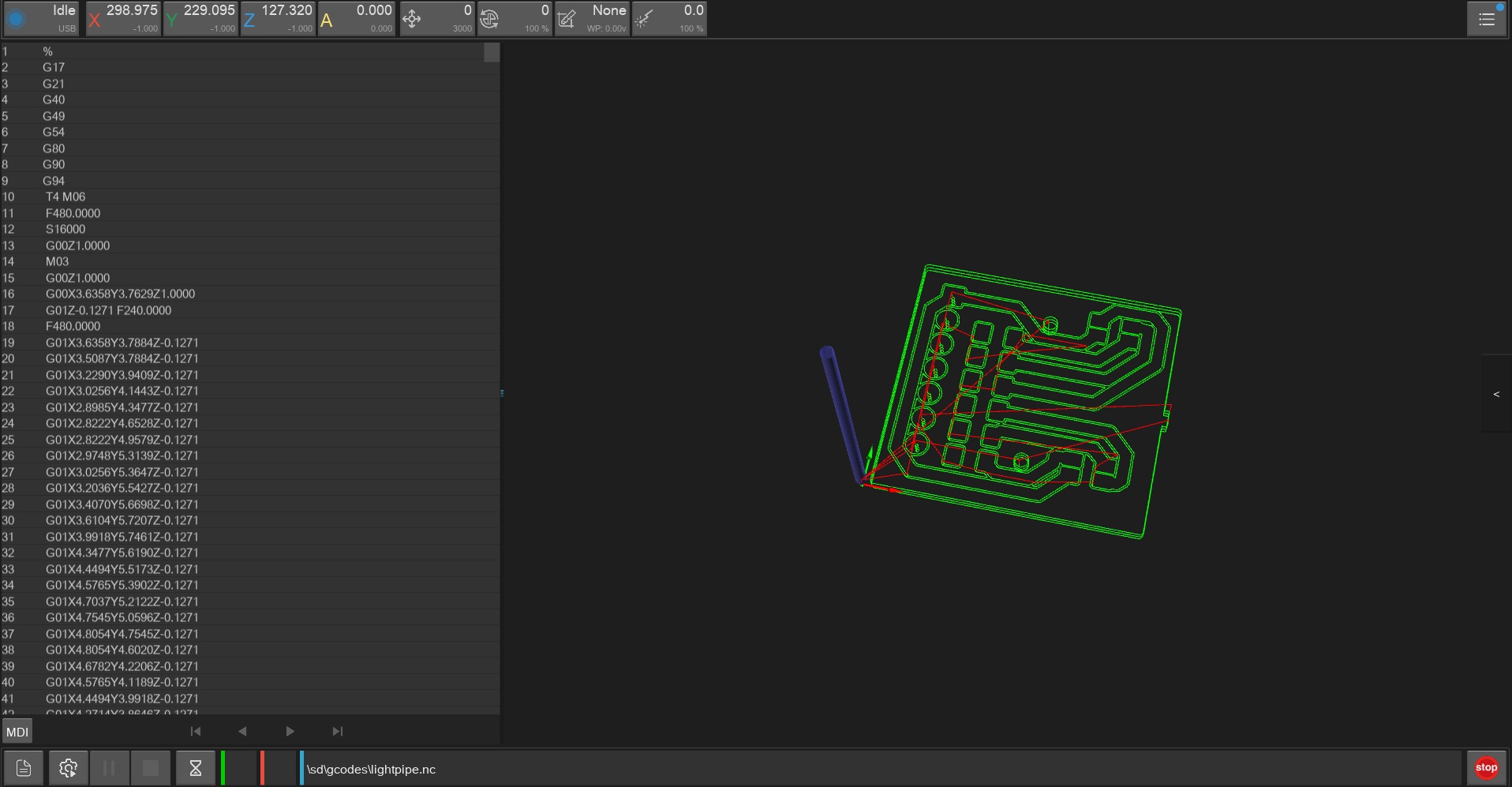
Task: Click the feed override tile showing 3000
Action: (x=437, y=18)
